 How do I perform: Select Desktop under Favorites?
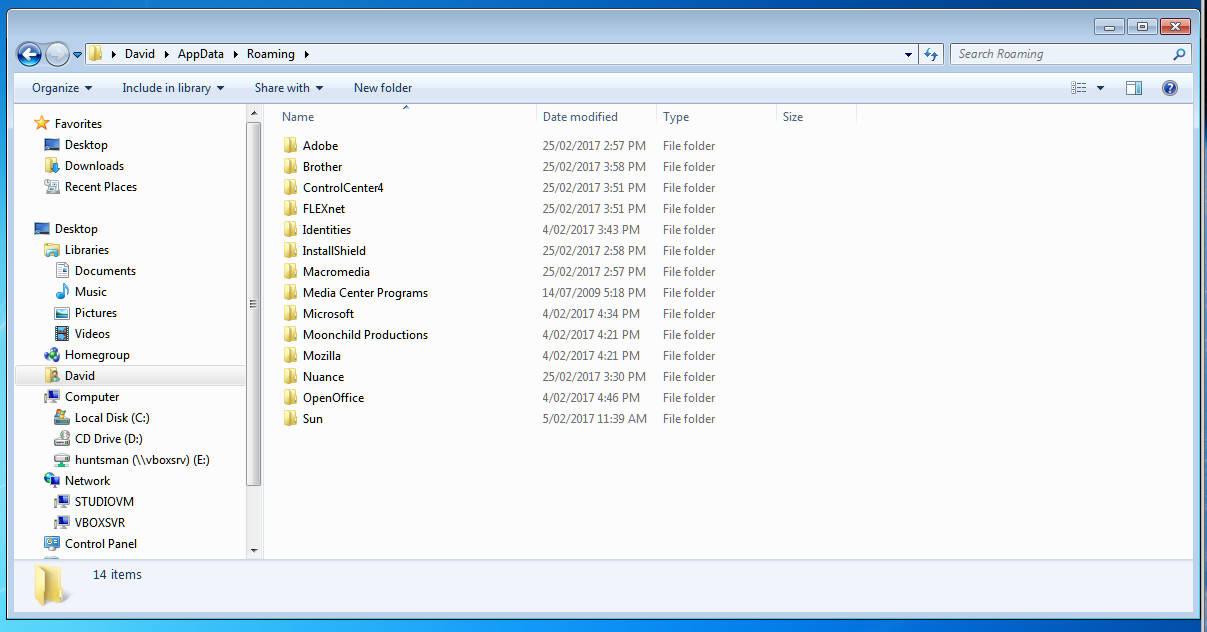[x=86, y=145]
